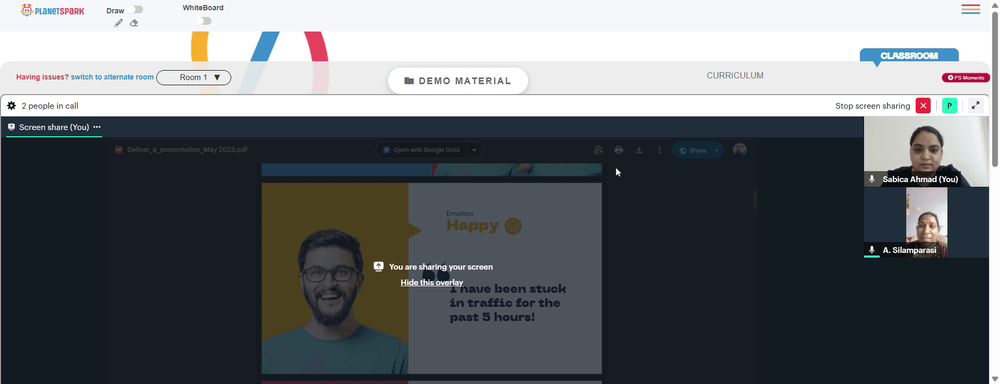
Task: Click the '2 people in call' text
Action: click(50, 106)
